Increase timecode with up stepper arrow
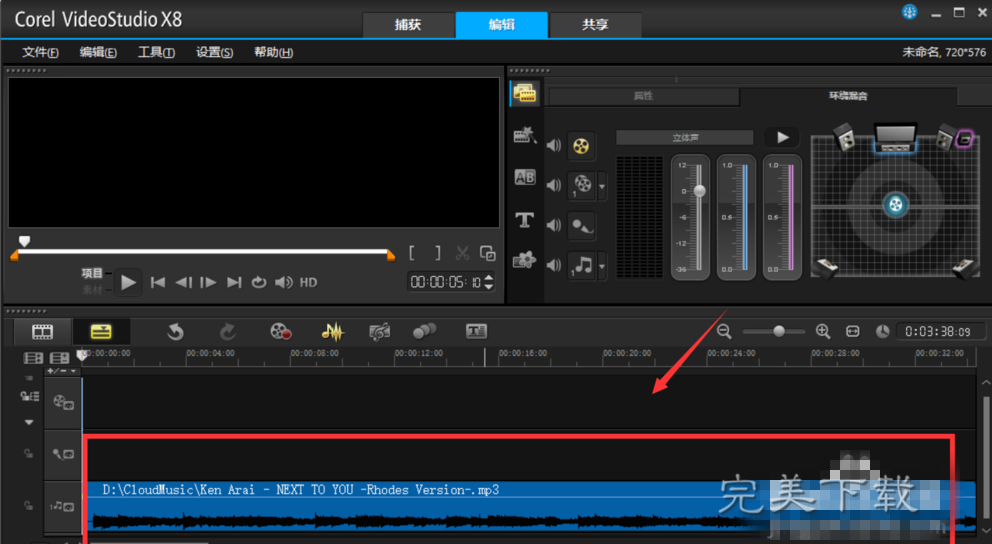This screenshot has width=992, height=544. (488, 278)
